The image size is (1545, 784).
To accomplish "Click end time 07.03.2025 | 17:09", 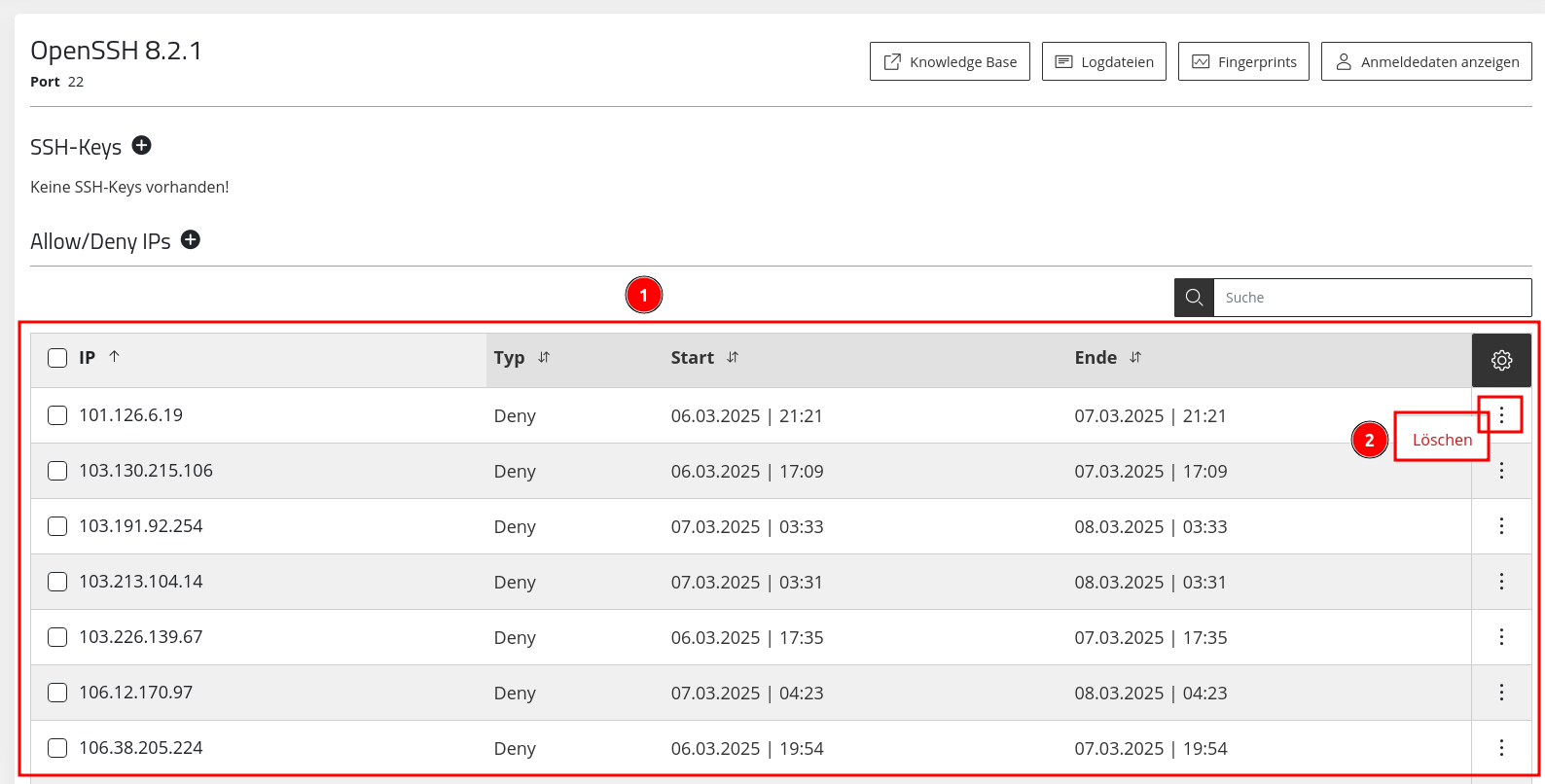I will pyautogui.click(x=1151, y=472).
